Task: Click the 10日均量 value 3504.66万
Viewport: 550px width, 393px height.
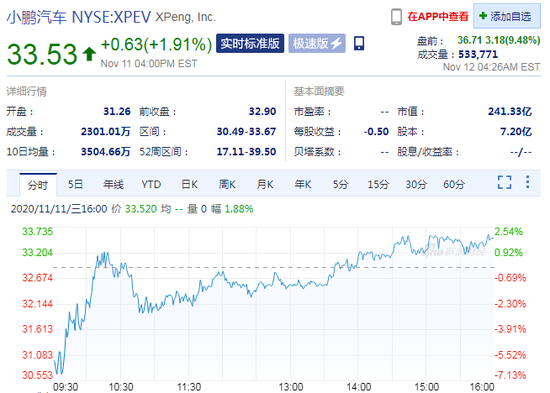Action: pos(106,152)
